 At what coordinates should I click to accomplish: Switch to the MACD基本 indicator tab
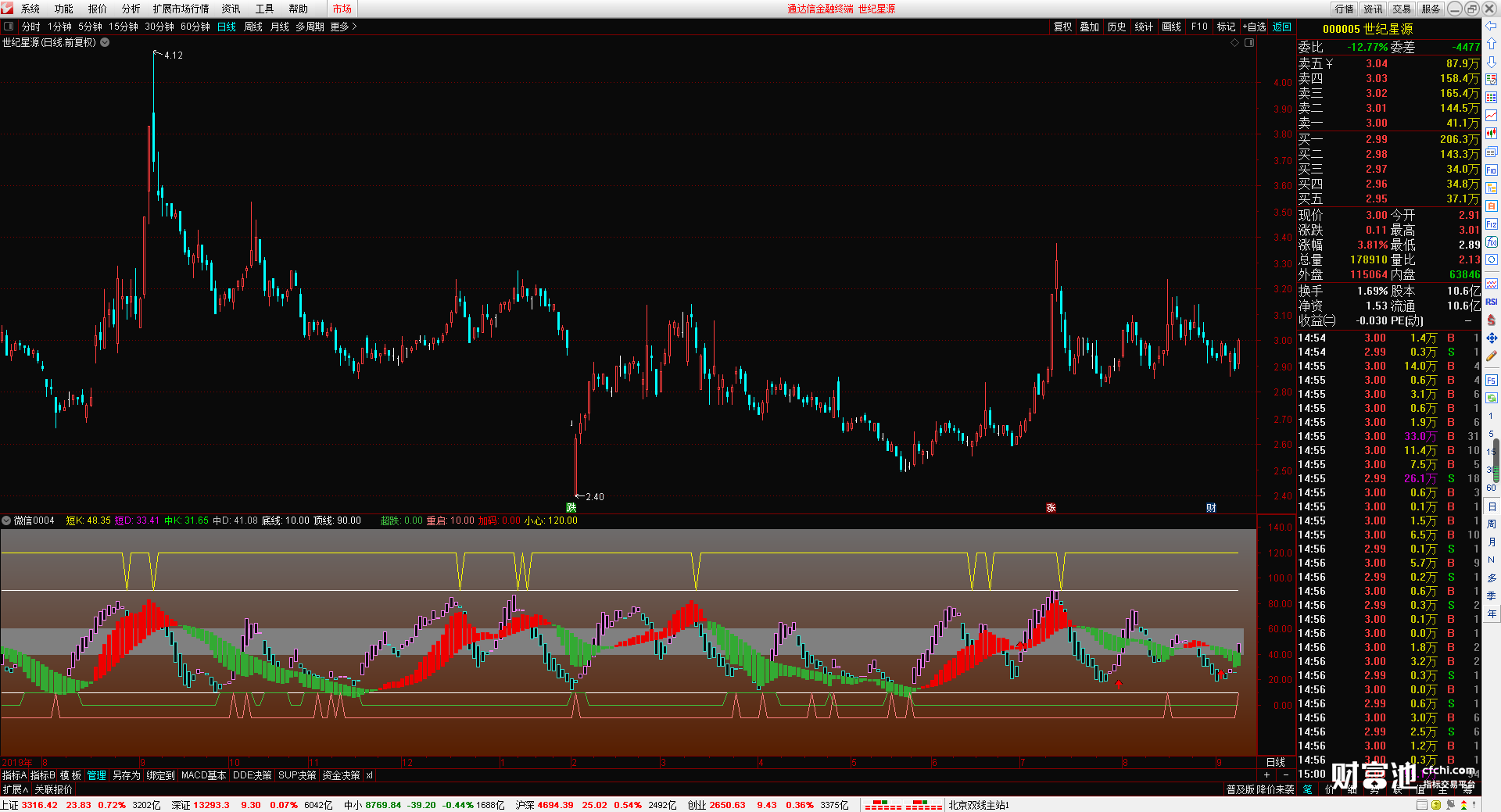click(203, 775)
